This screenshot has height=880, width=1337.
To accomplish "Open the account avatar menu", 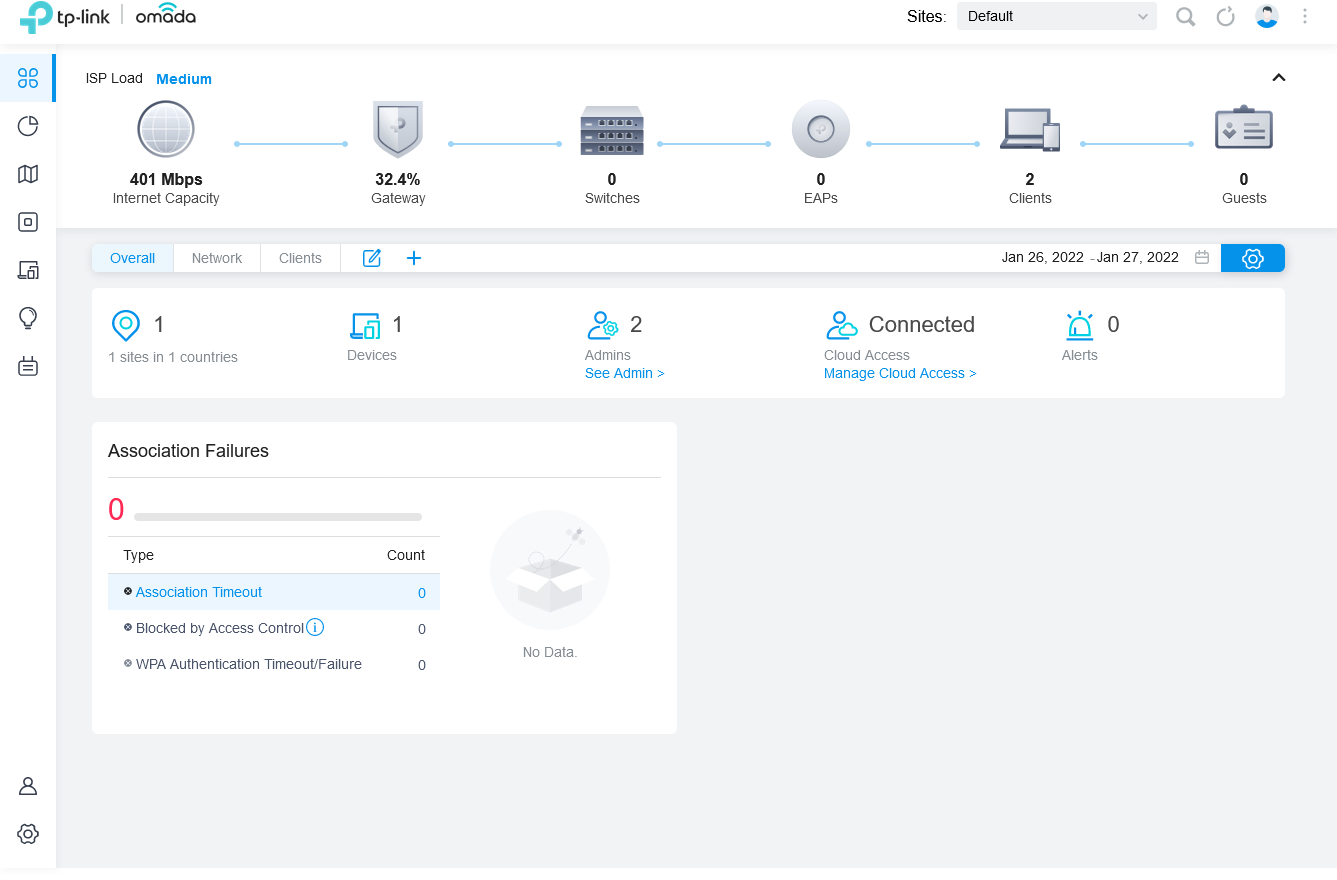I will (x=1267, y=16).
